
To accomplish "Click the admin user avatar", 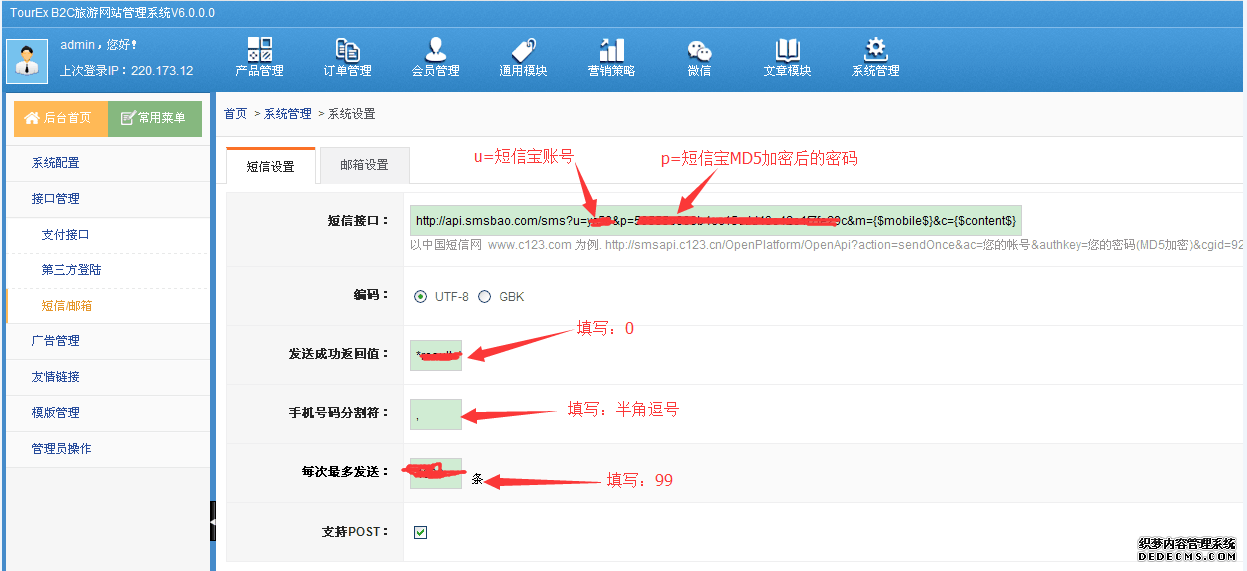I will [x=27, y=61].
